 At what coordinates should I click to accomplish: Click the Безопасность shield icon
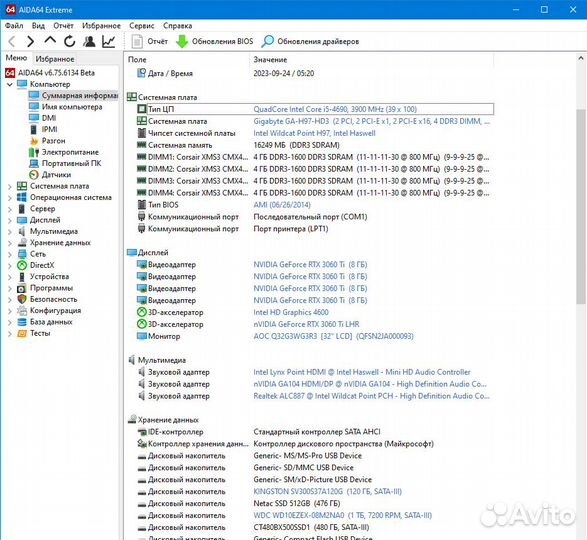[22, 299]
